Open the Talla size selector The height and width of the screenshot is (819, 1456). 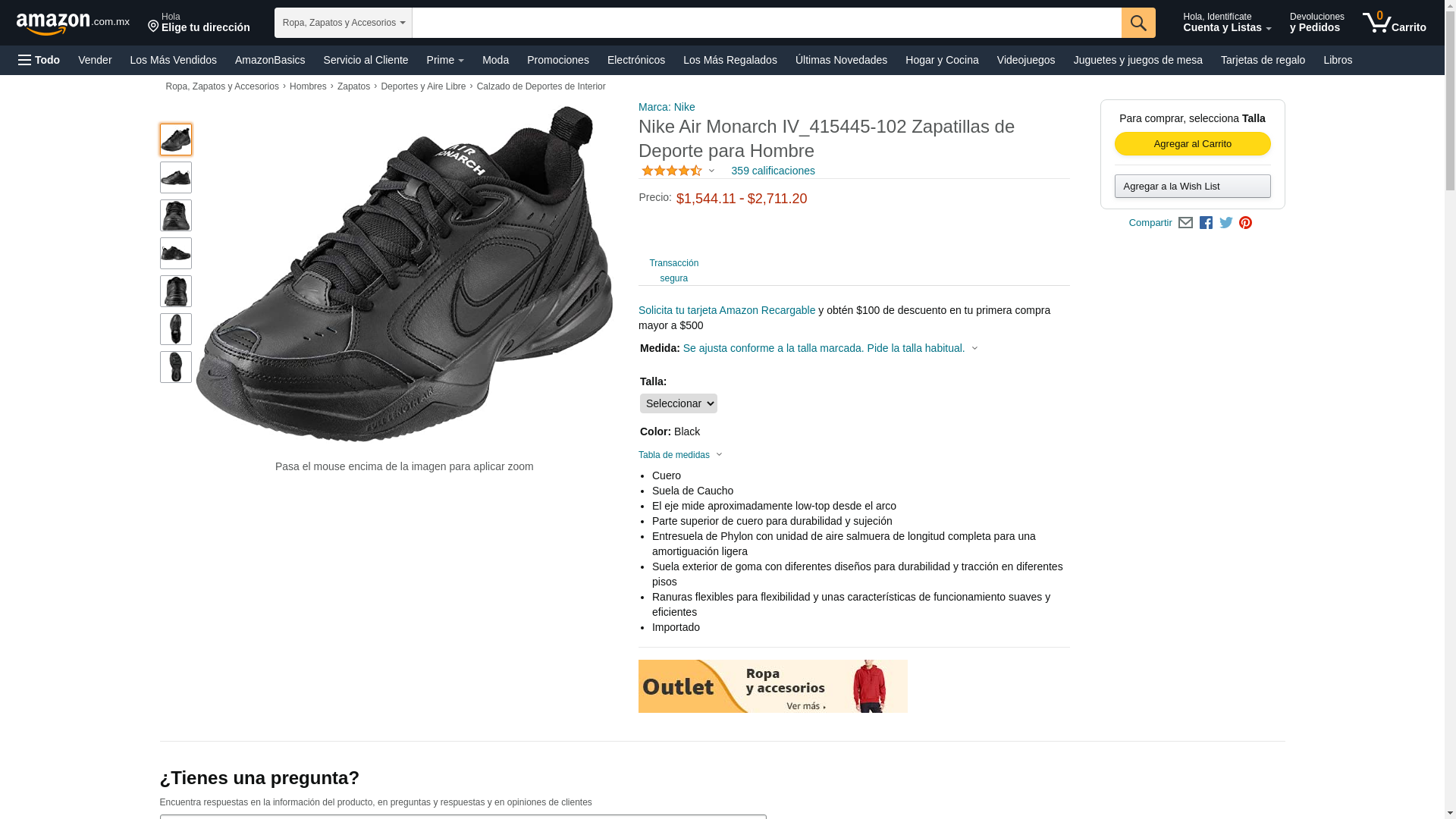[678, 403]
